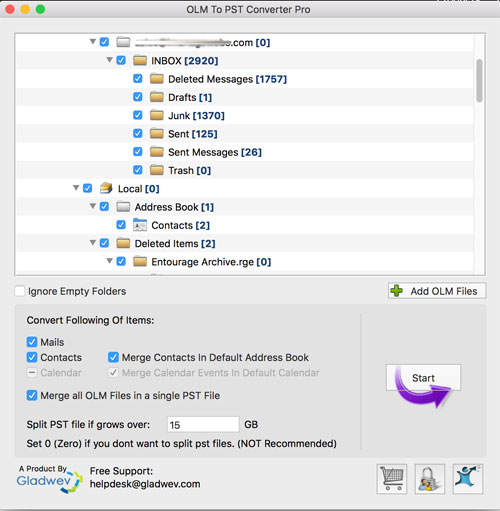
Task: Collapse the Local account node
Action: (x=76, y=188)
